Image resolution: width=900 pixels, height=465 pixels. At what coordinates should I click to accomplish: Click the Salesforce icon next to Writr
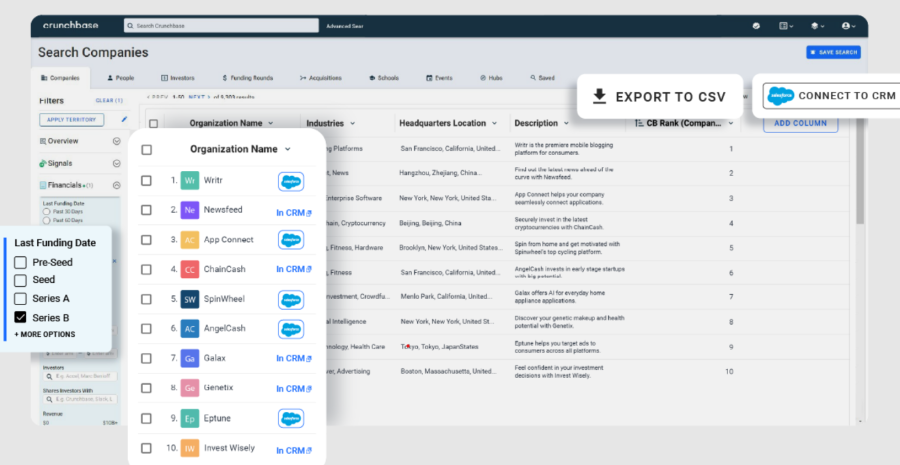pyautogui.click(x=291, y=181)
